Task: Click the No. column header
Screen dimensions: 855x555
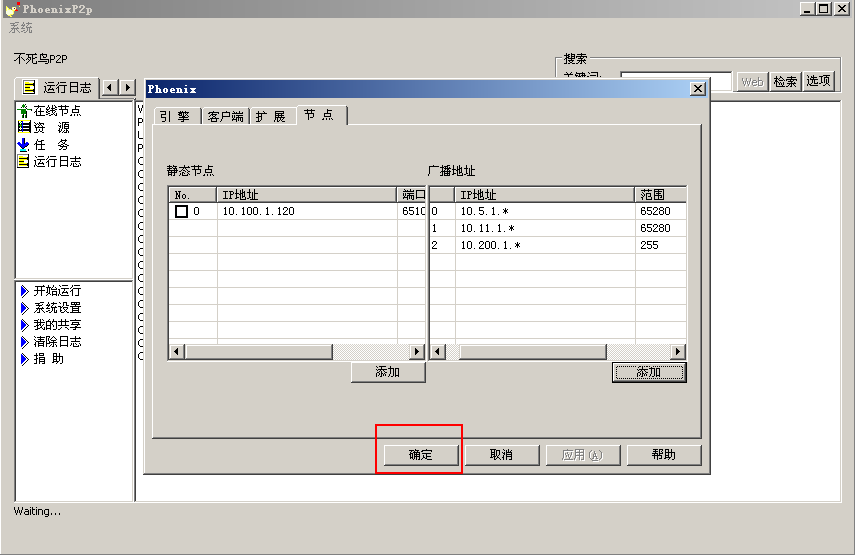Action: [193, 195]
